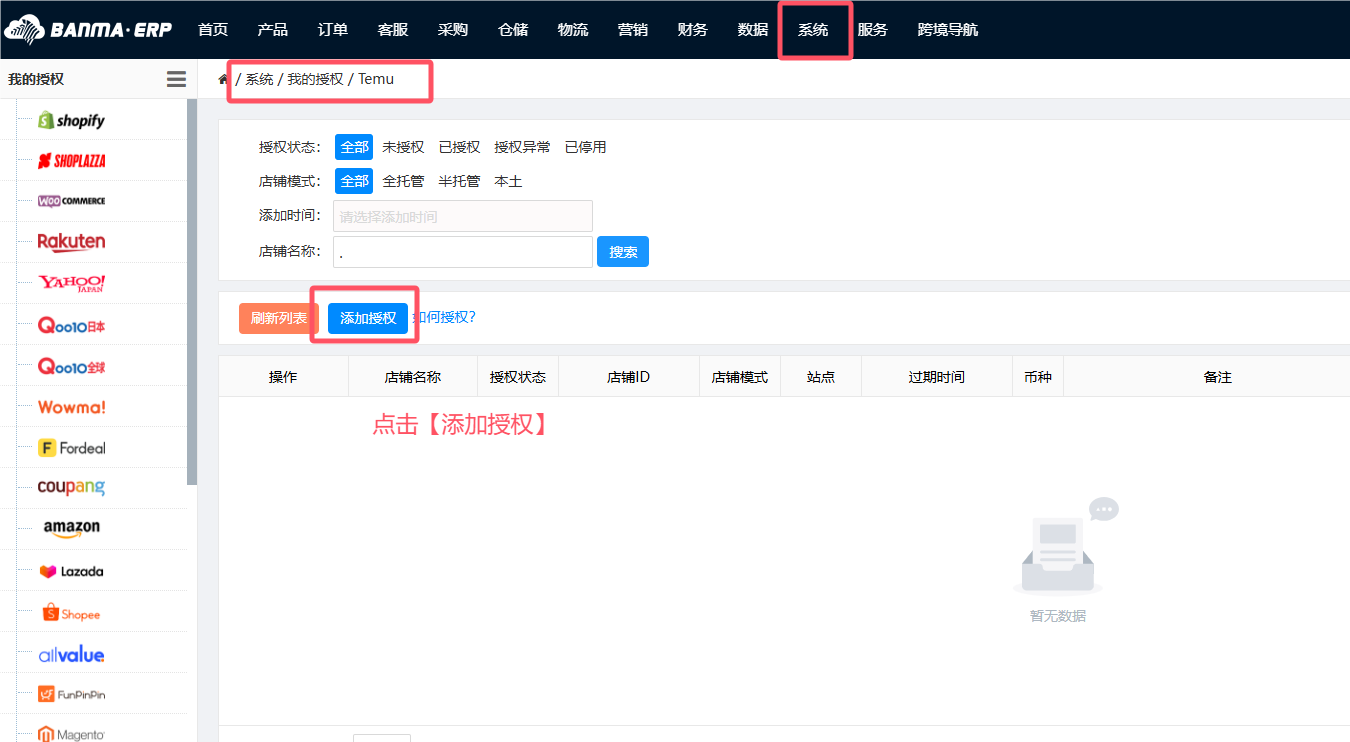Screen dimensions: 1350x742
Task: Open the 服务 top menu
Action: coord(873,29)
